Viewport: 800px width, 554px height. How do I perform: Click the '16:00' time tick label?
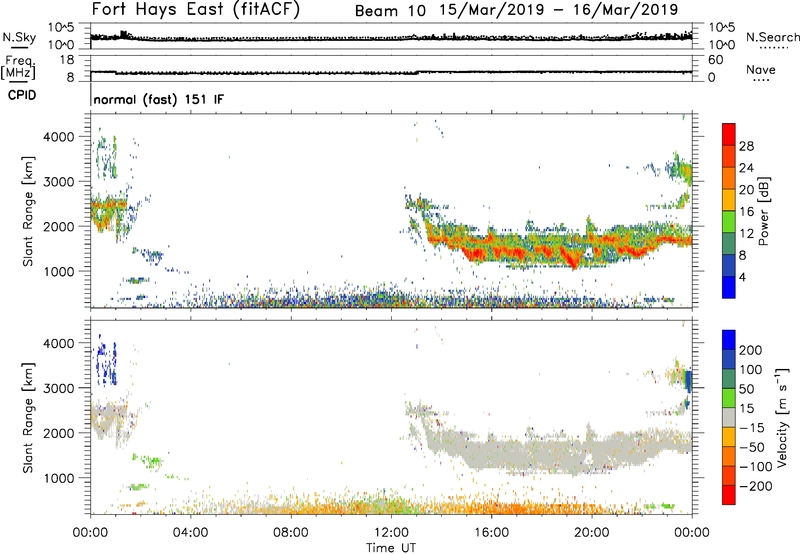491,533
